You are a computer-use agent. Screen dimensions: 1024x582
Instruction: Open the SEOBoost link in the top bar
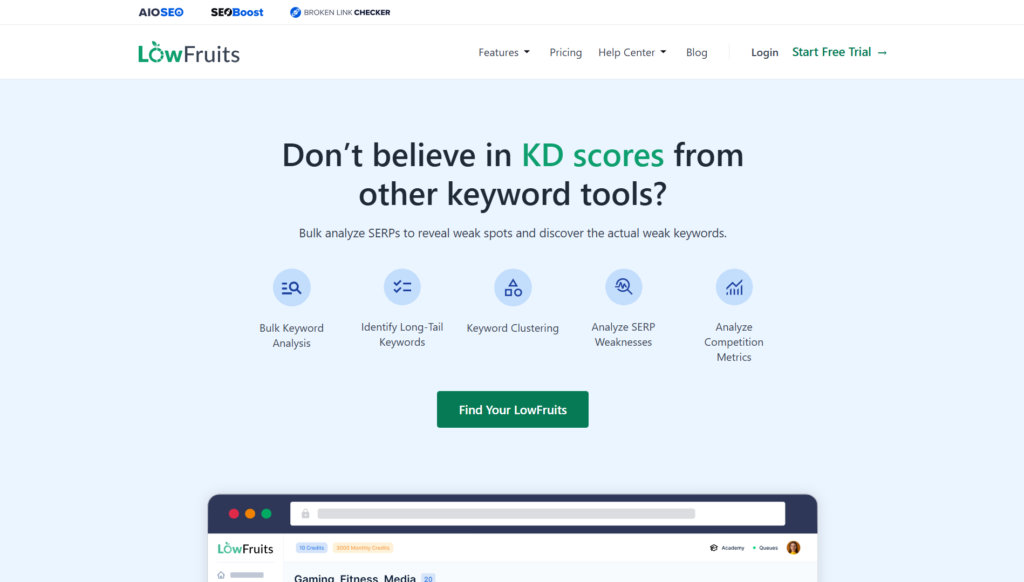tap(237, 12)
